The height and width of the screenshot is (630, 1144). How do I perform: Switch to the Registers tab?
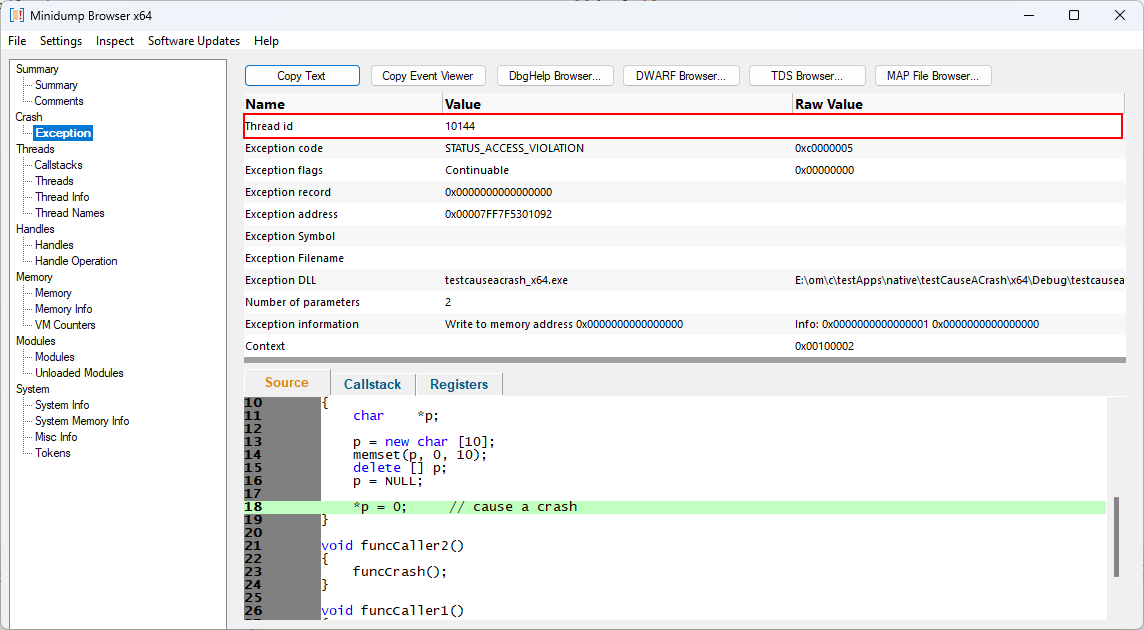(x=459, y=384)
